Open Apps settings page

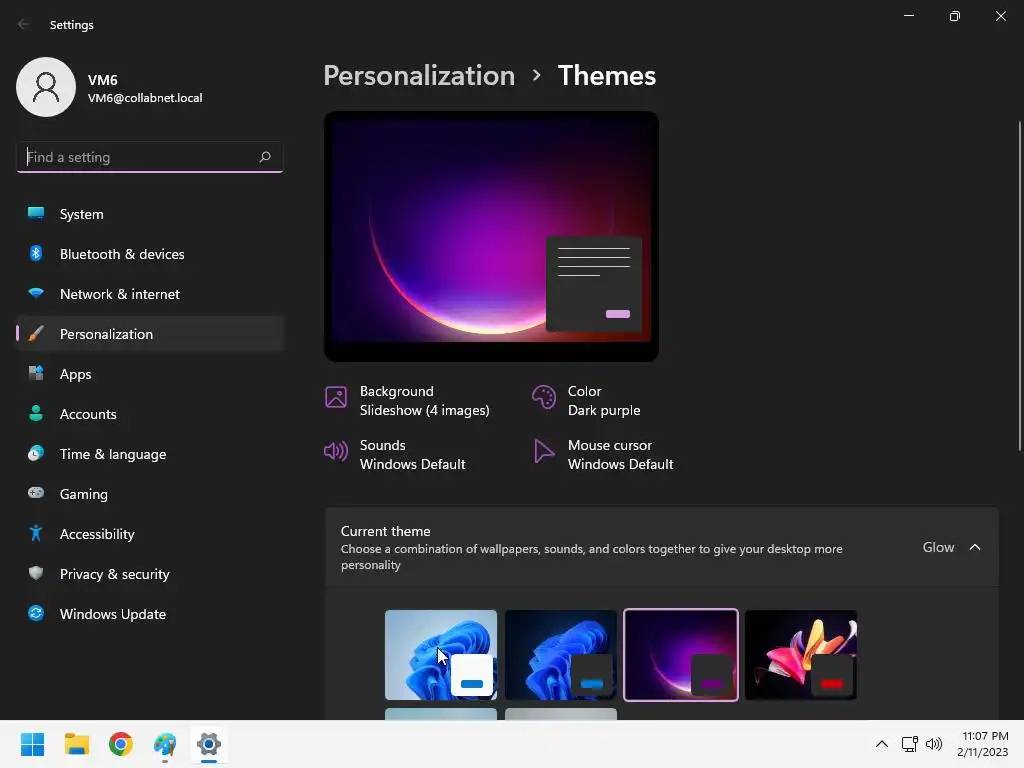[150, 374]
